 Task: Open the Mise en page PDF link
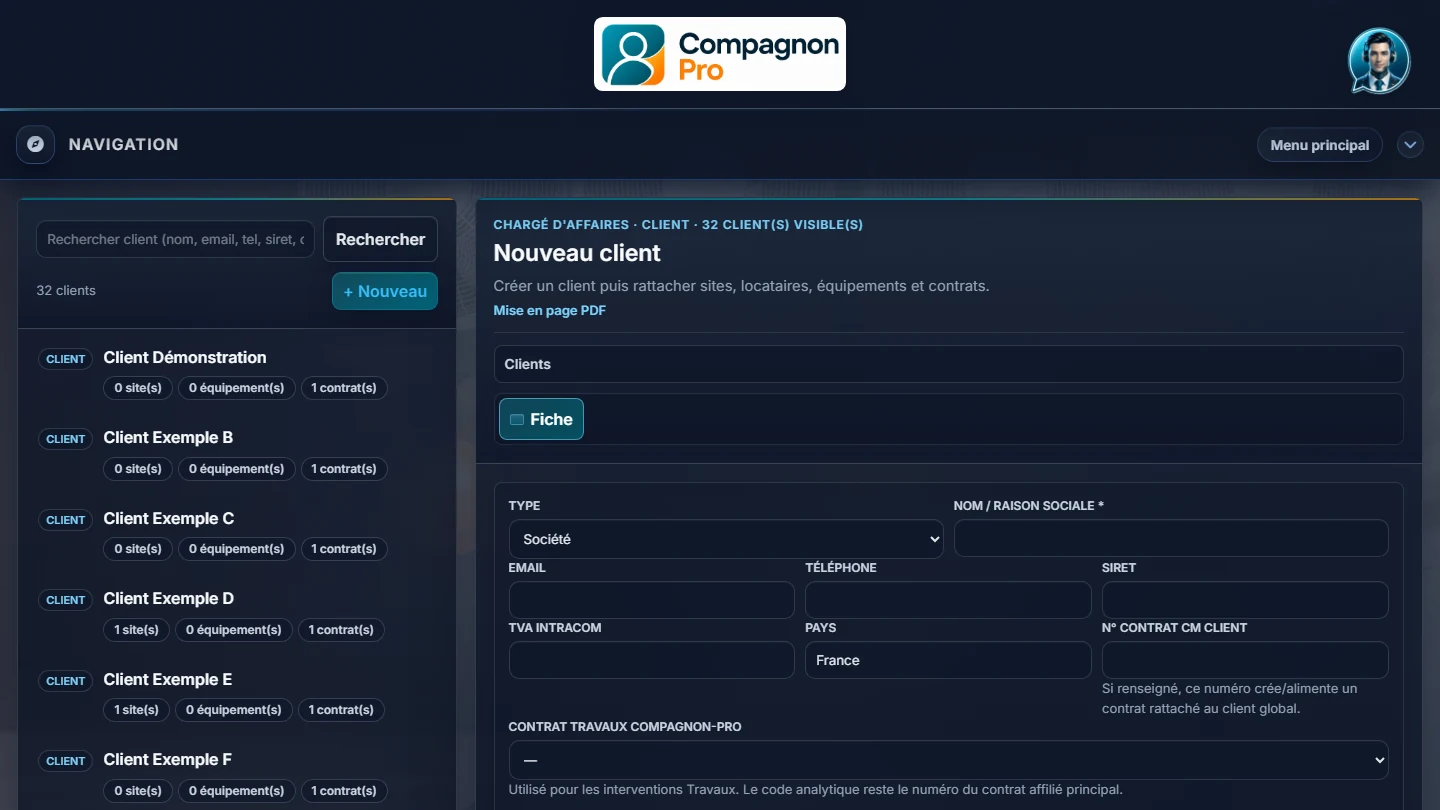tap(549, 310)
